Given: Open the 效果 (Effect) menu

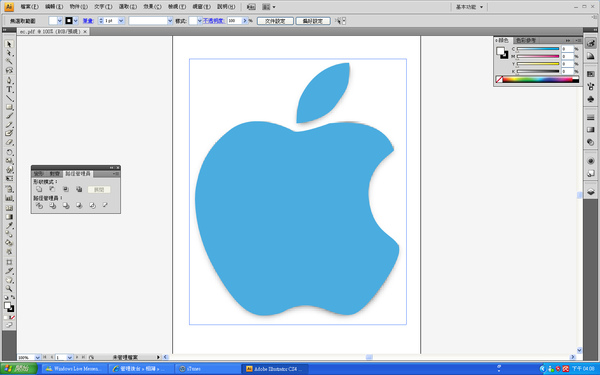Looking at the screenshot, I should [152, 7].
